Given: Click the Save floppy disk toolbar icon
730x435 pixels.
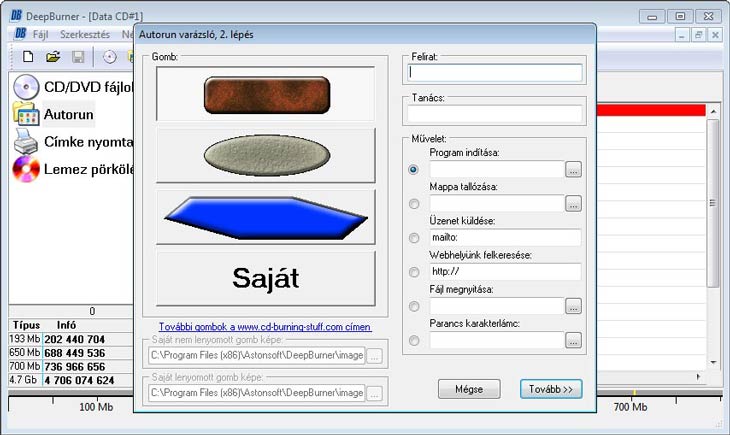Looking at the screenshot, I should (78, 57).
